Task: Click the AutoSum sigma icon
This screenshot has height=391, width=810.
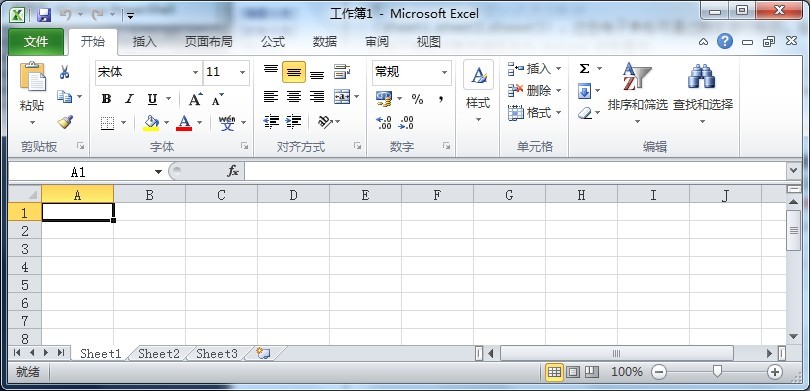Action: (584, 69)
